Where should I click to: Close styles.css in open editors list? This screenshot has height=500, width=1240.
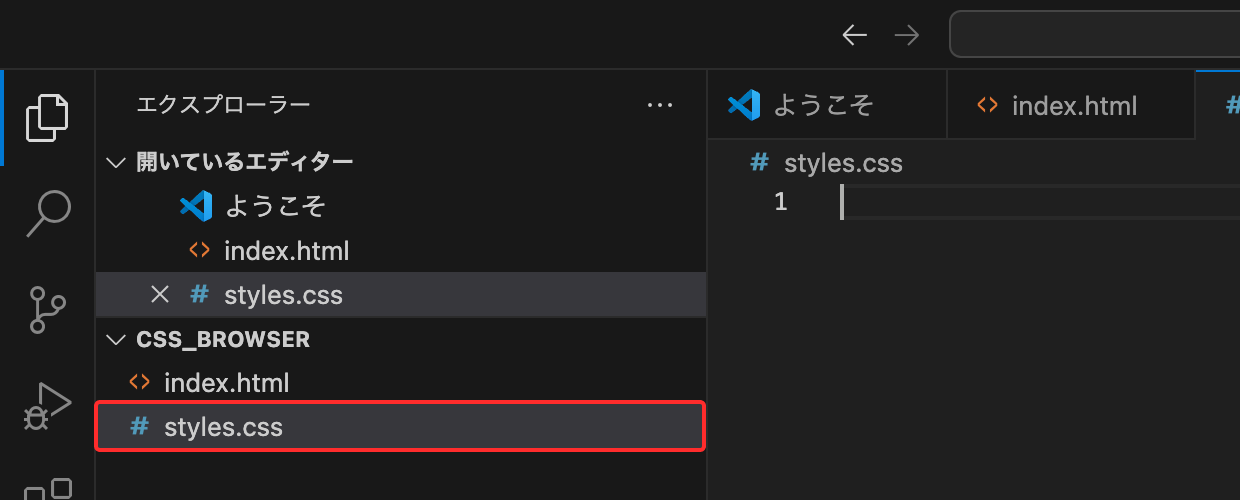tap(159, 294)
